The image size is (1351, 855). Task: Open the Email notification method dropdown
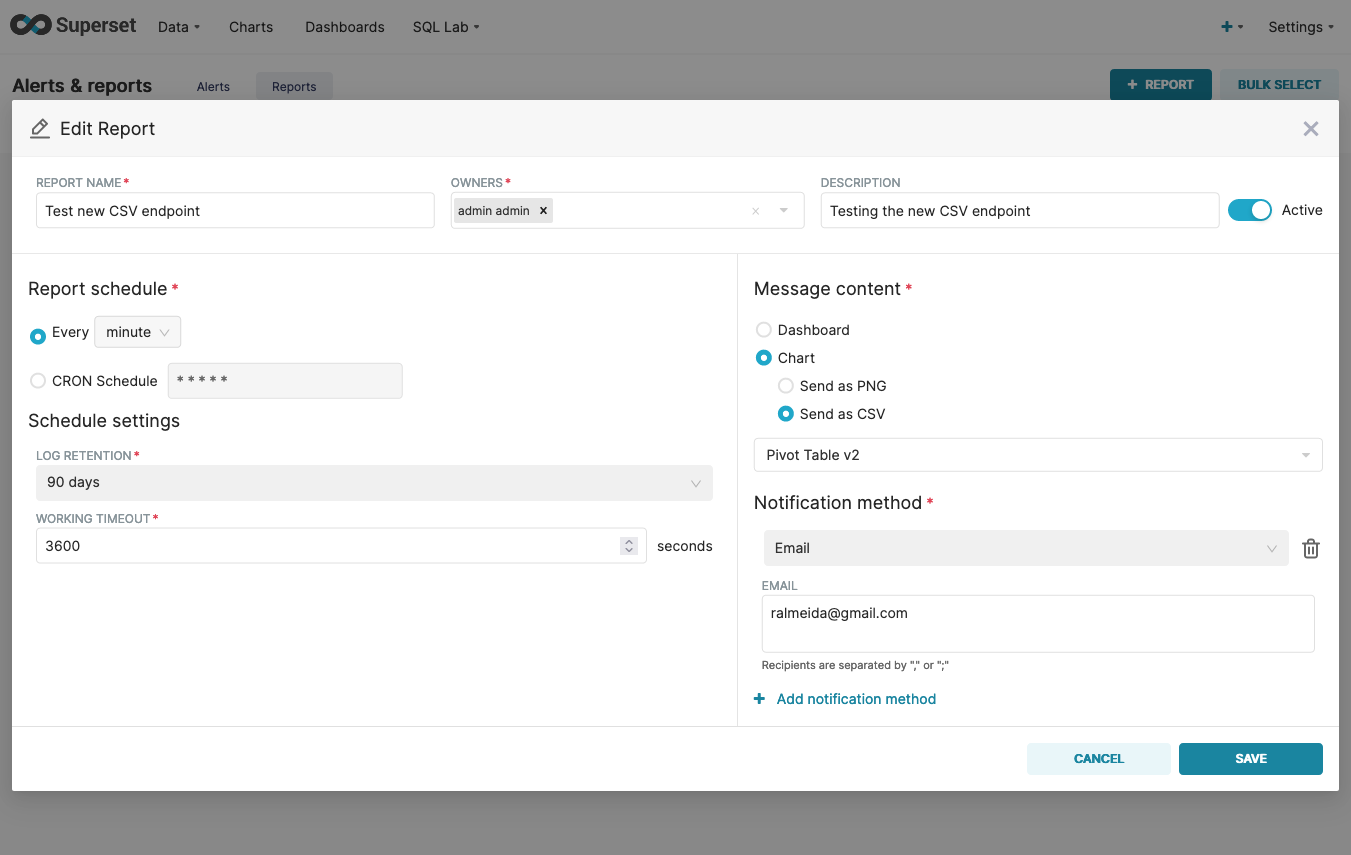[1026, 548]
